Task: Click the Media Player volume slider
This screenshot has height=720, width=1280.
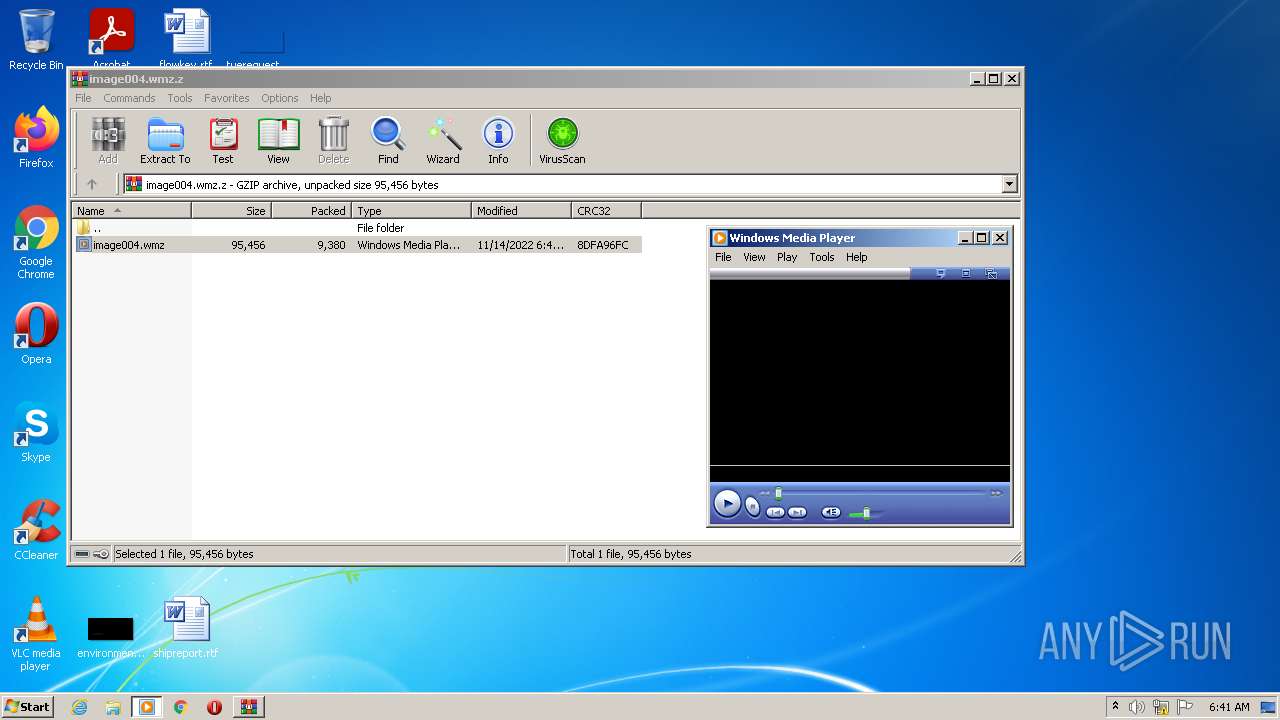Action: click(865, 513)
